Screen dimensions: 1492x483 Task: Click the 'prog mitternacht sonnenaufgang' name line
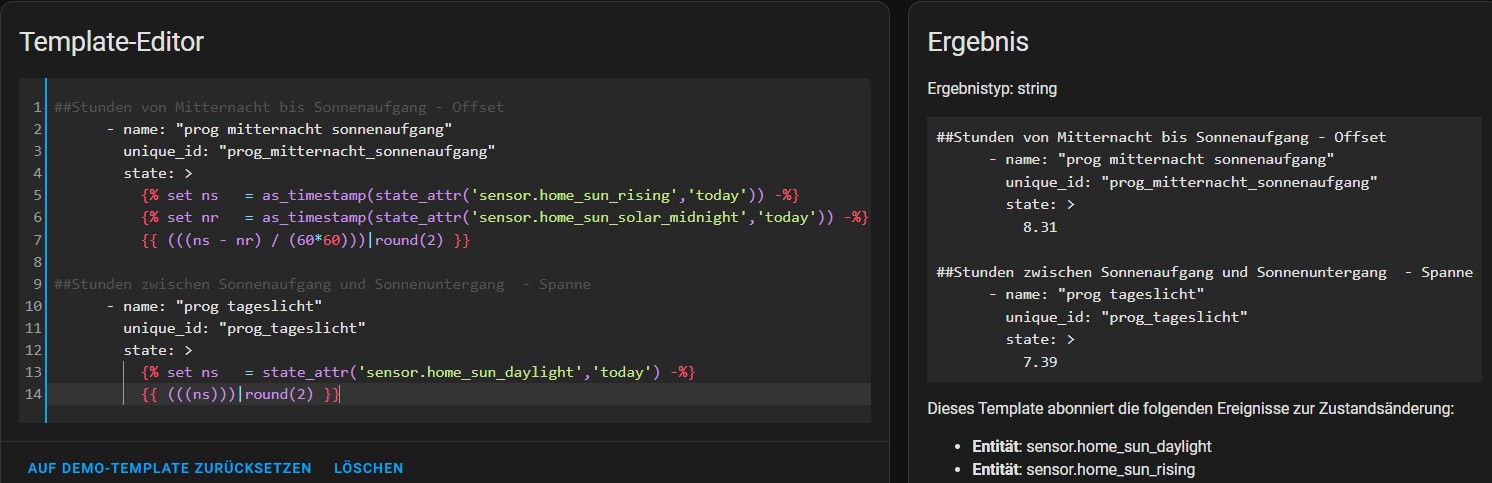pos(287,129)
